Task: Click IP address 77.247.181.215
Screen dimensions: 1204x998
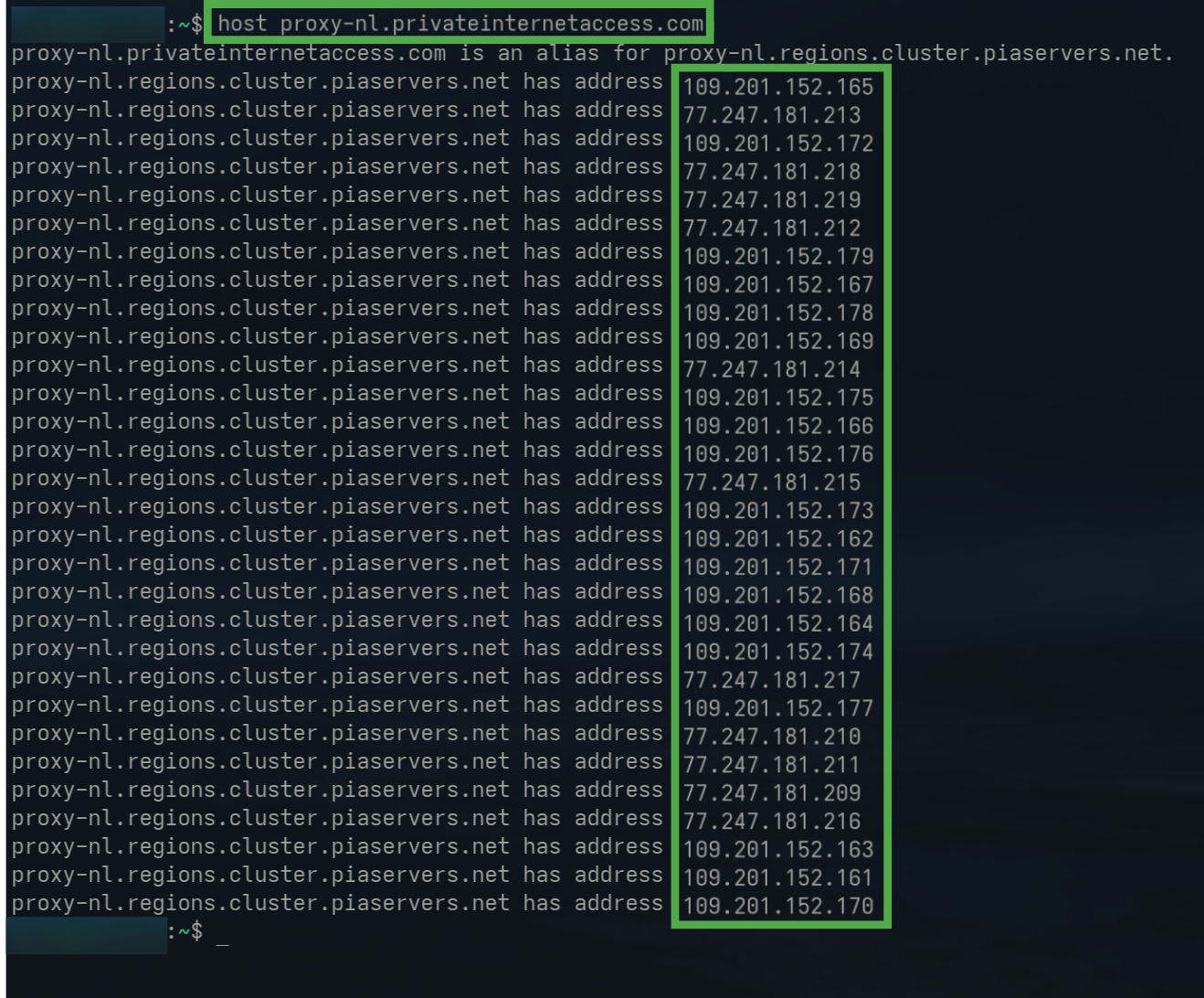Action: tap(772, 483)
